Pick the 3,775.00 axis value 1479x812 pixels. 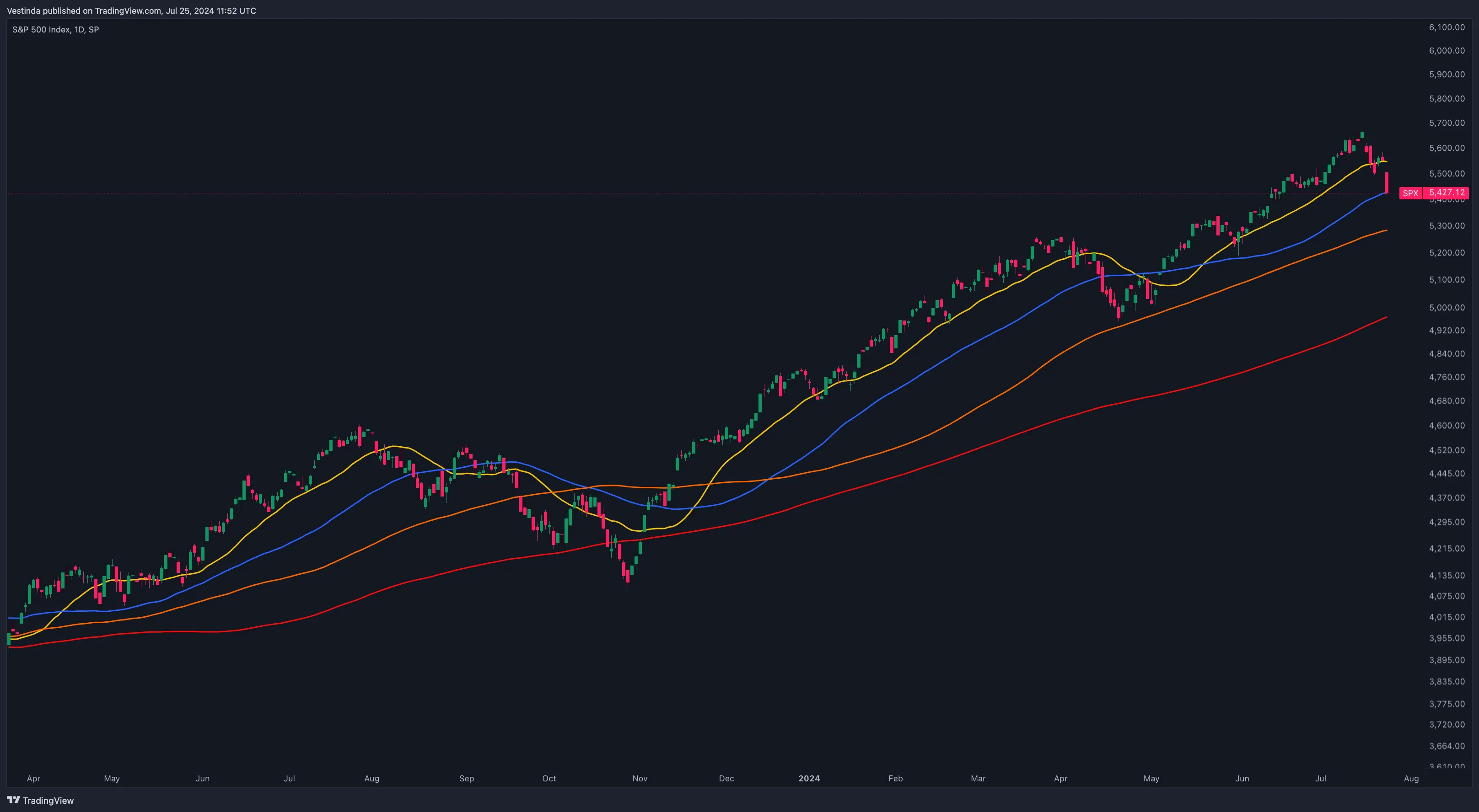click(x=1447, y=704)
